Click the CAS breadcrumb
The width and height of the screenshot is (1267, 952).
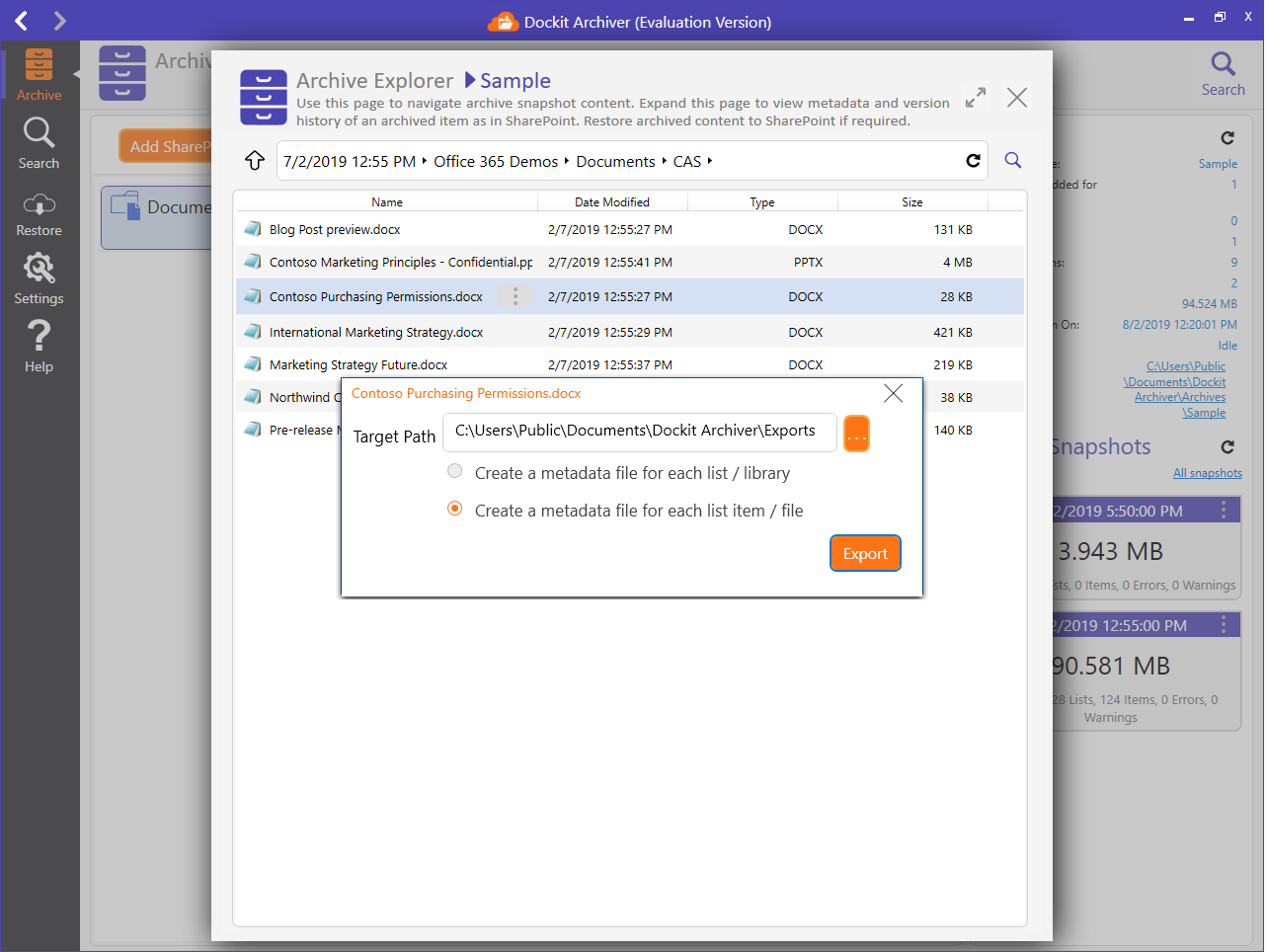(x=687, y=161)
